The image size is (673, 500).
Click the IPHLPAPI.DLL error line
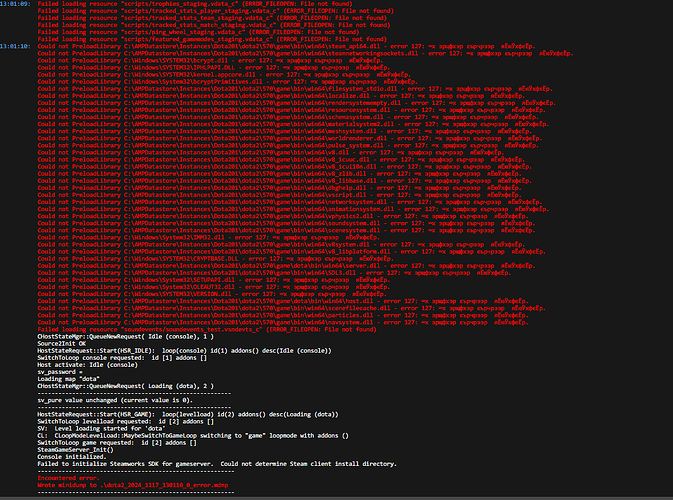[213, 67]
